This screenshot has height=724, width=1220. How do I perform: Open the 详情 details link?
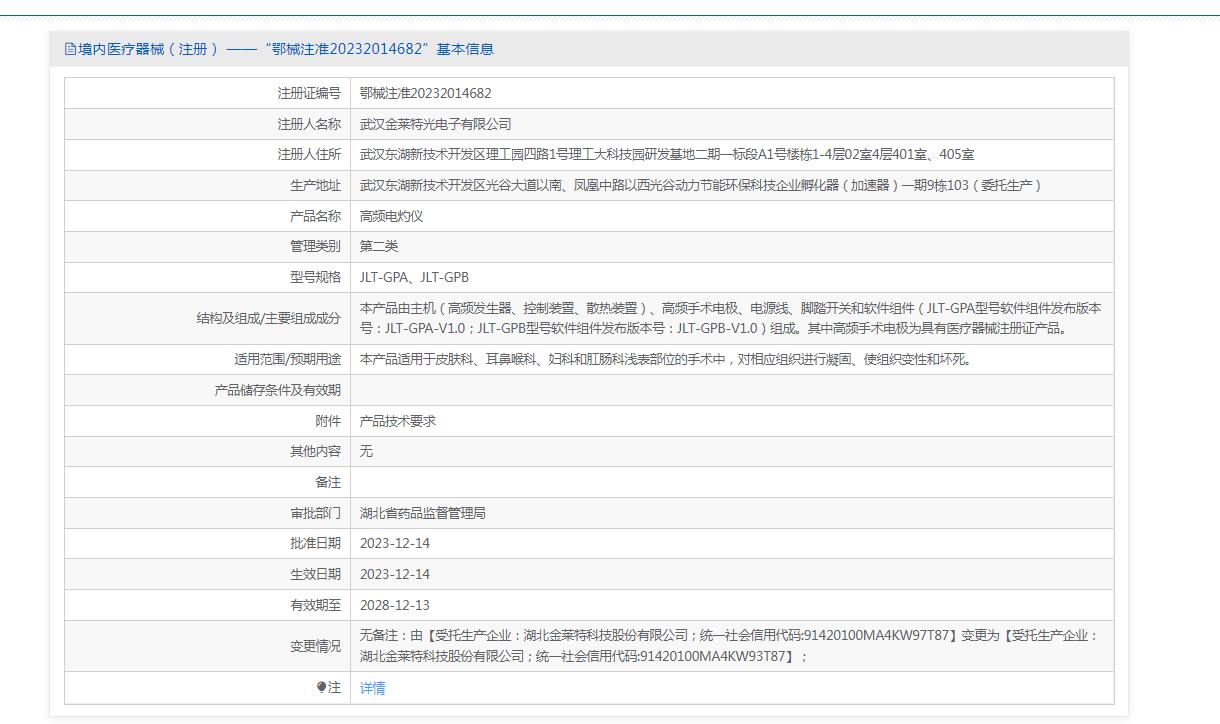point(372,688)
